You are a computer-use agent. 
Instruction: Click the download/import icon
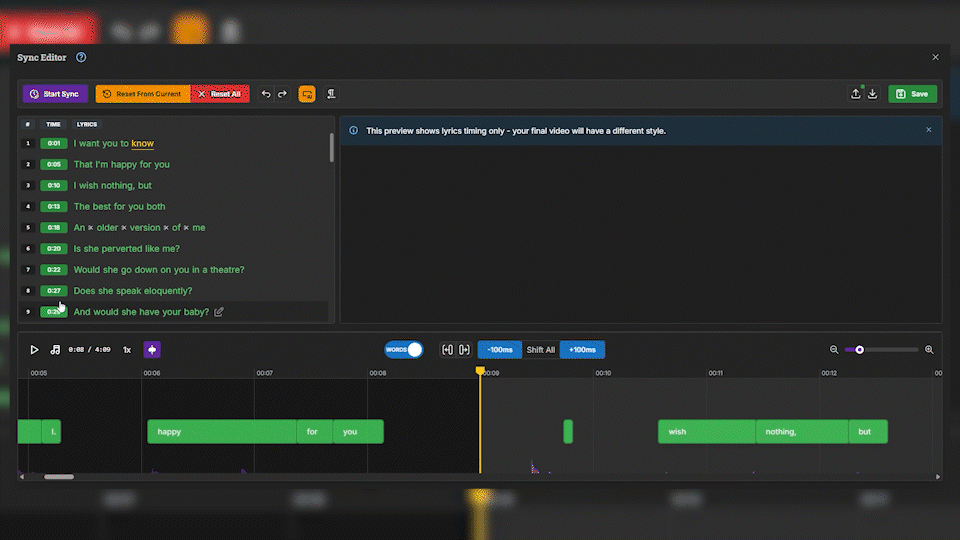point(872,94)
